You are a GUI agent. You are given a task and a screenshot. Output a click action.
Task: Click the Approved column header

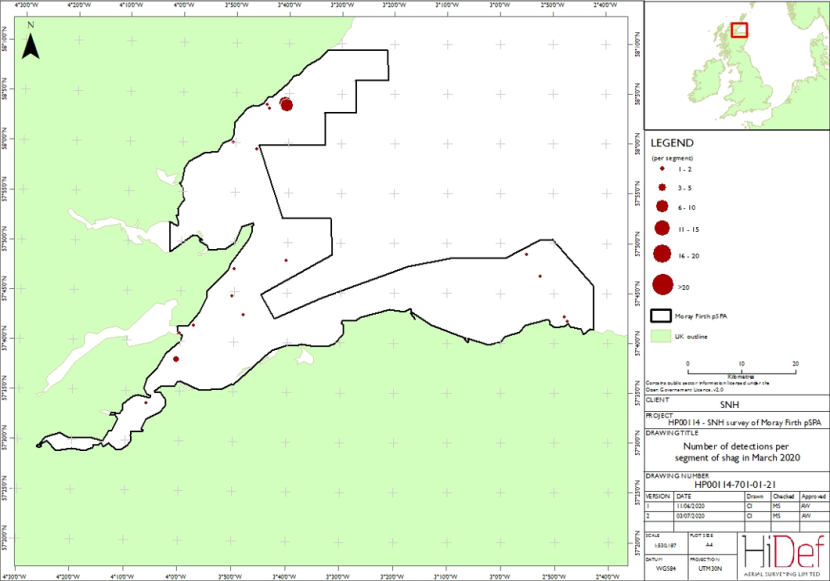coord(814,496)
